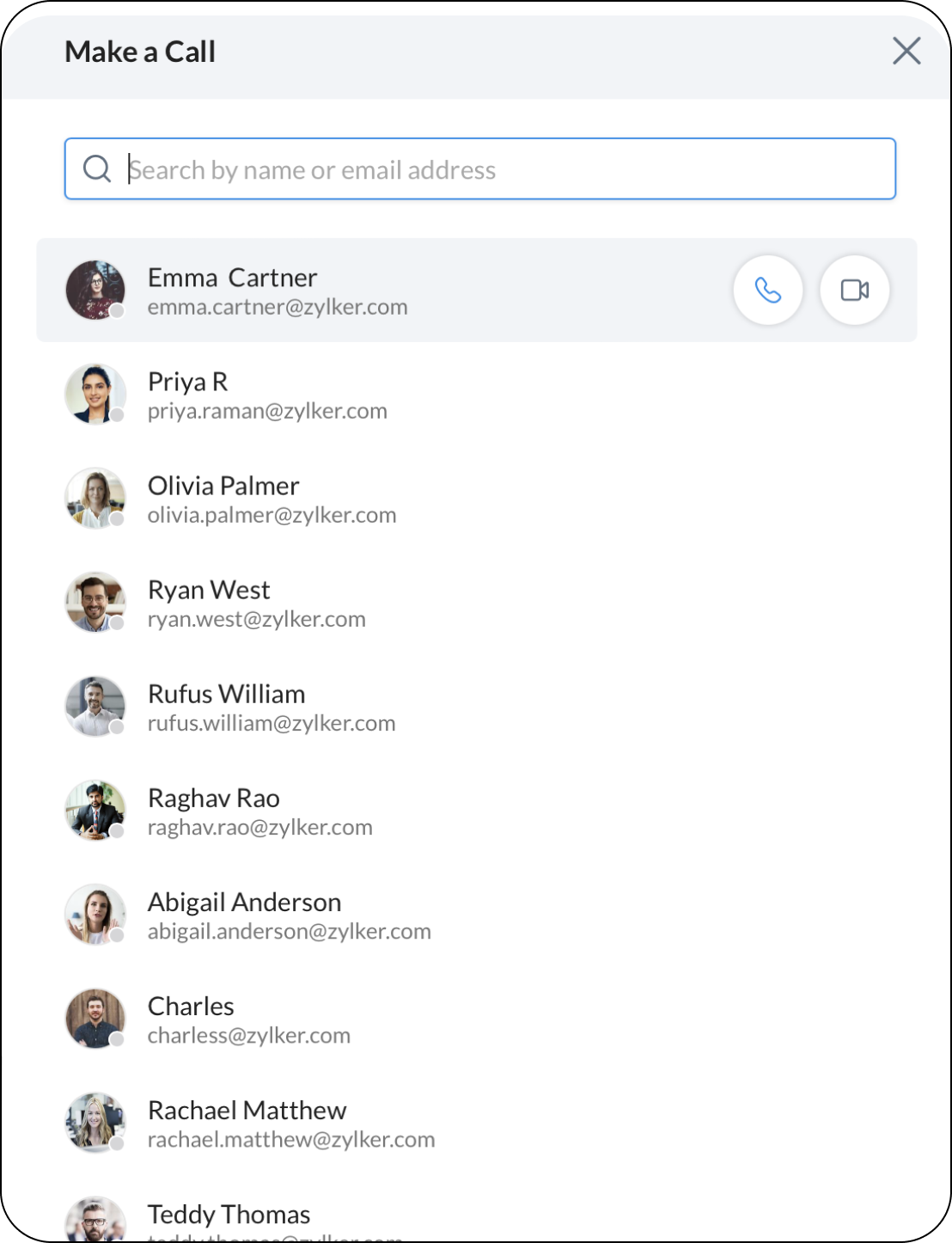Close the Make a Call dialog
The image size is (952, 1243).
click(906, 51)
